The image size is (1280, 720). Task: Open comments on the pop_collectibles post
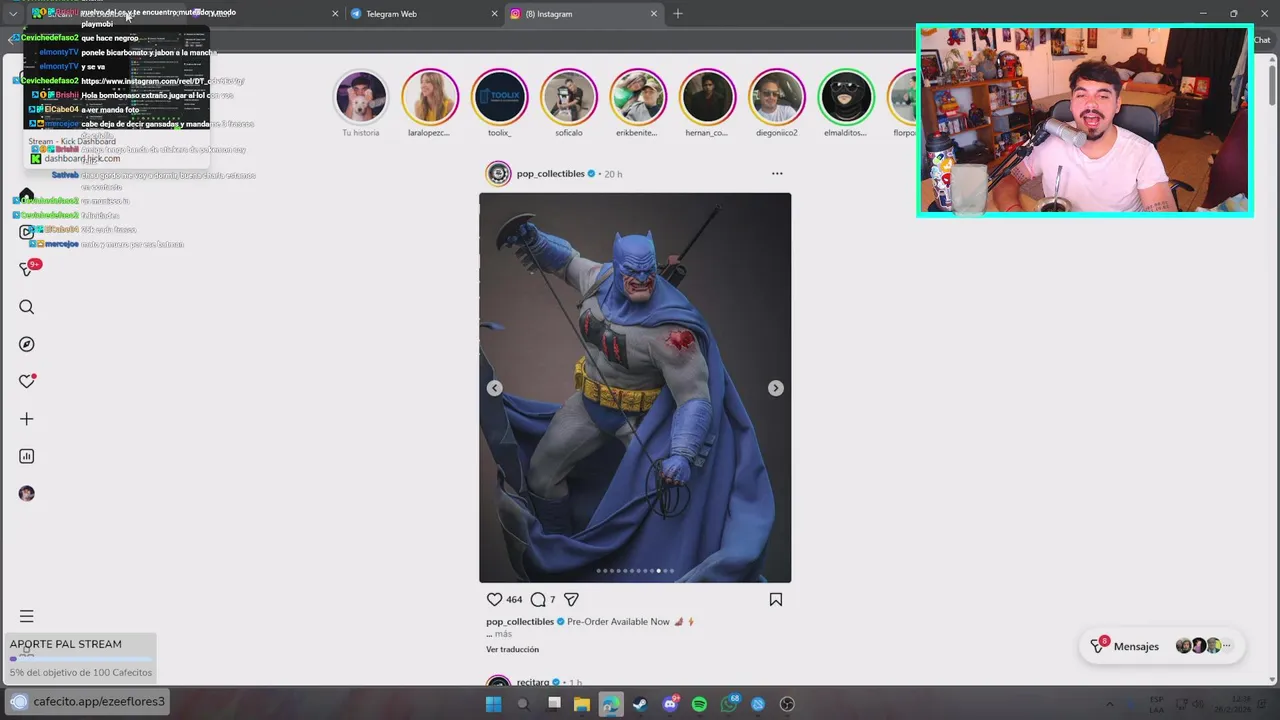tap(538, 599)
